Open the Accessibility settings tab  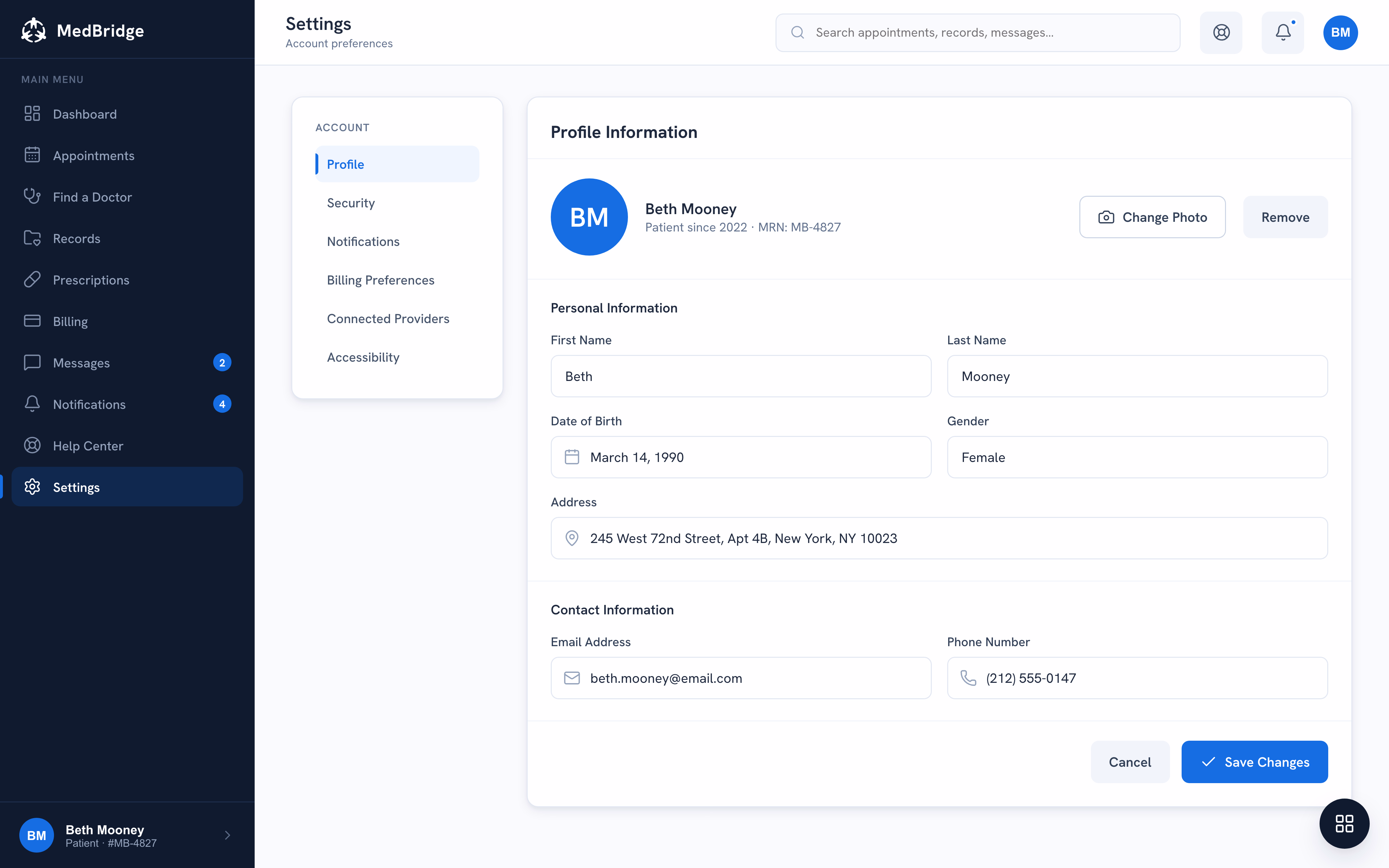(x=397, y=357)
